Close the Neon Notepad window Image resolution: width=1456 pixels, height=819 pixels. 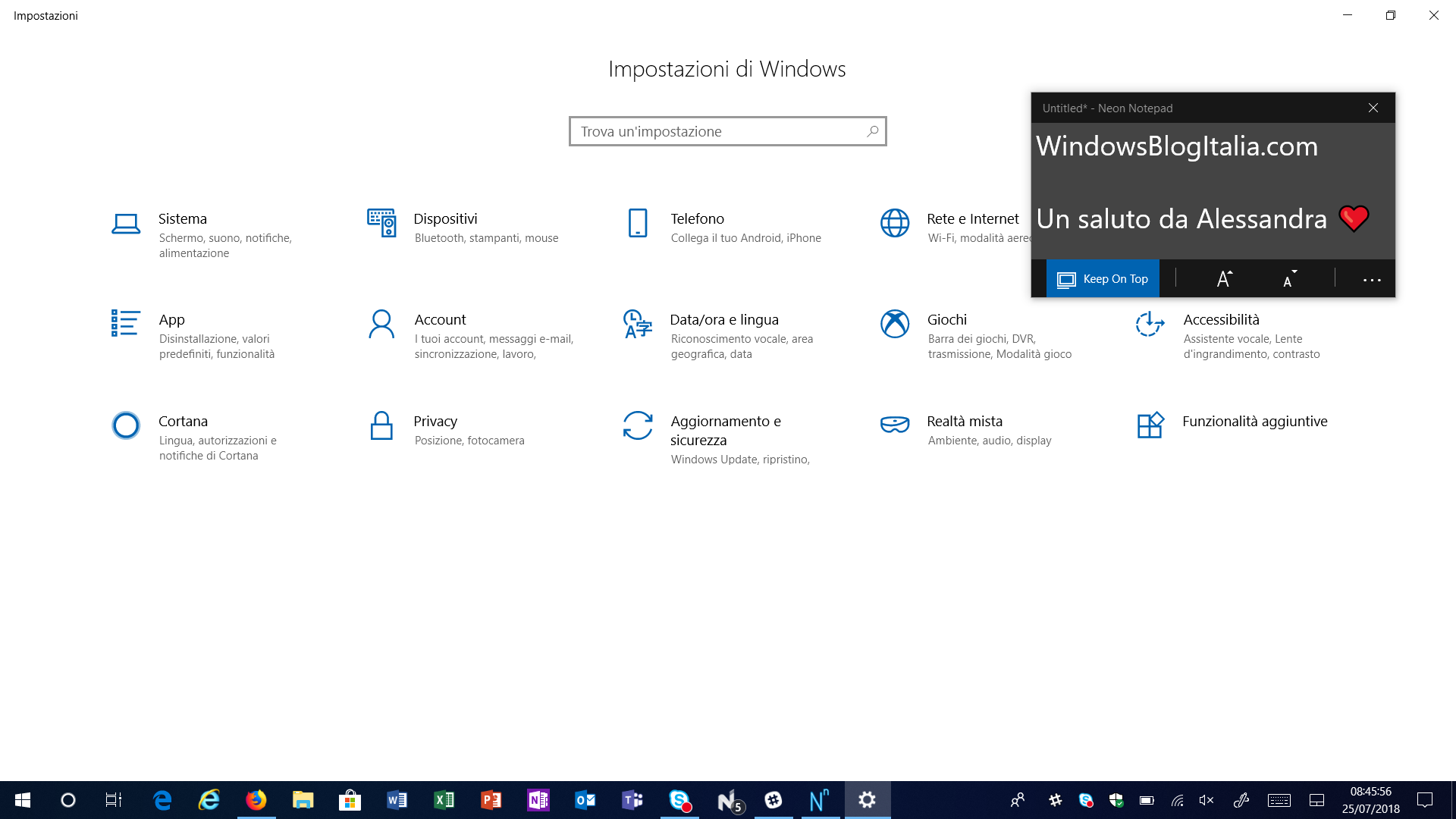coord(1373,108)
